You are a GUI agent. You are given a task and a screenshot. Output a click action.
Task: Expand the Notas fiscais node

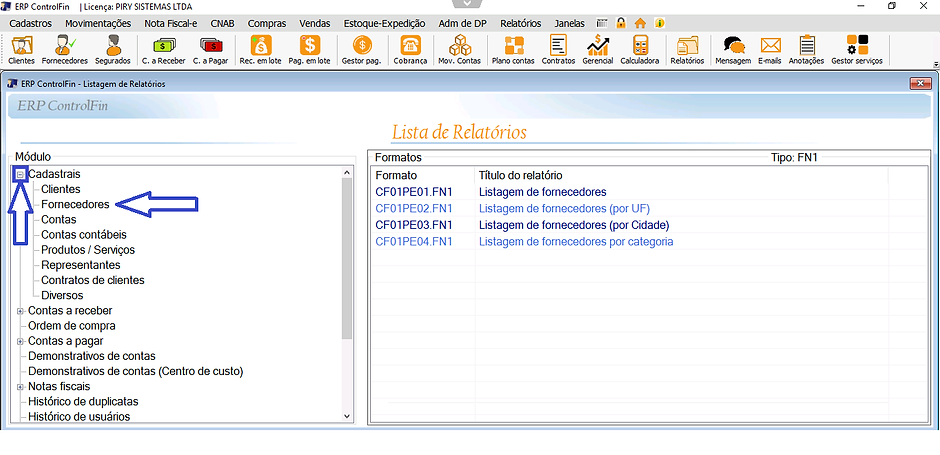tap(20, 387)
